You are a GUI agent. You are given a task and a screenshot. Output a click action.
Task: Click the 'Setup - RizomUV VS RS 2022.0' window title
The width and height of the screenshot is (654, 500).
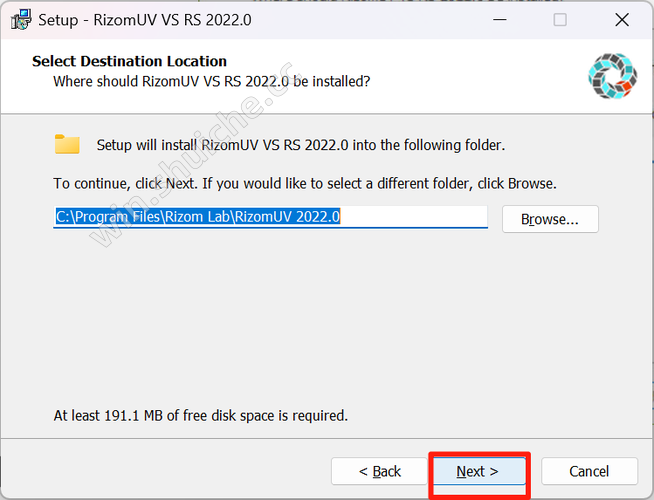click(x=145, y=20)
